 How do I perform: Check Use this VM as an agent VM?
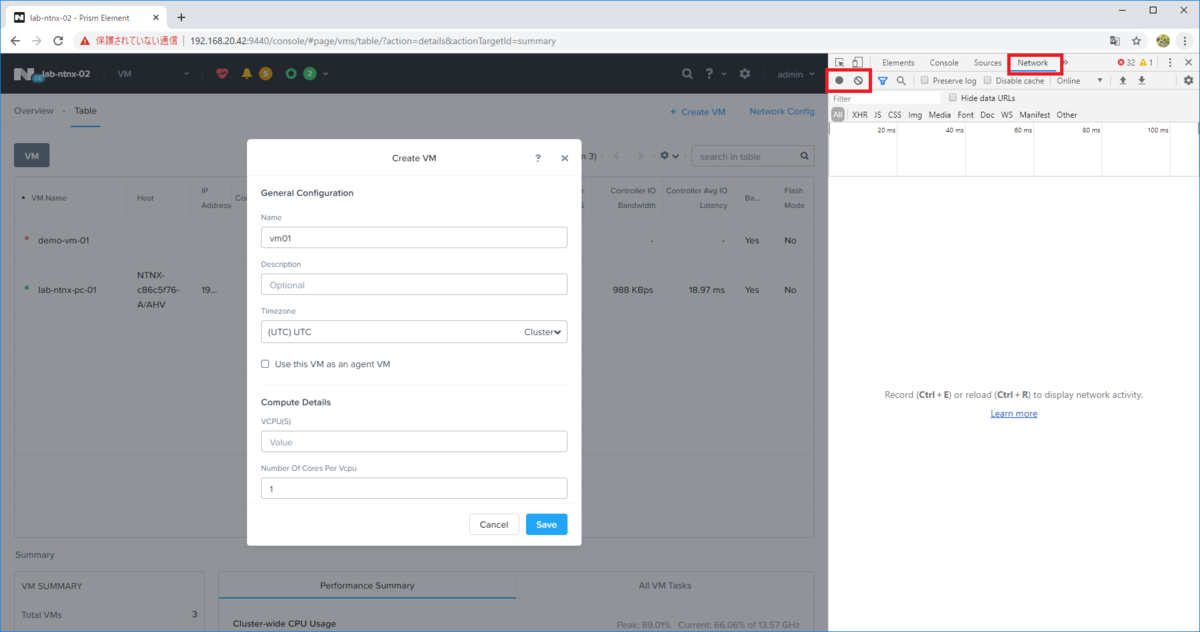pos(265,364)
